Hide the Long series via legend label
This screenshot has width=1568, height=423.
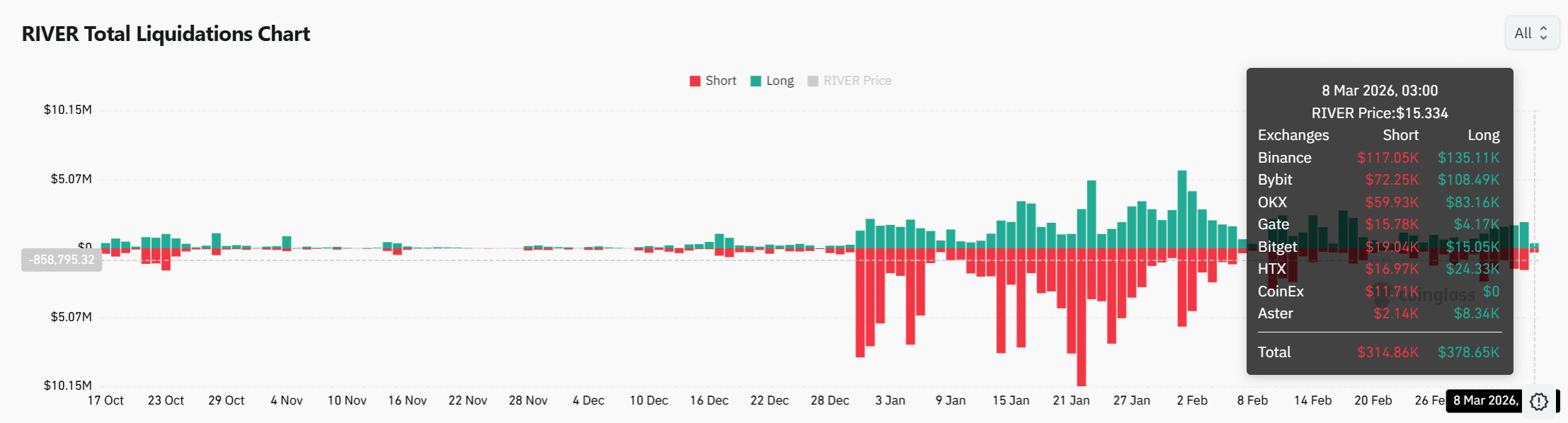pyautogui.click(x=780, y=81)
